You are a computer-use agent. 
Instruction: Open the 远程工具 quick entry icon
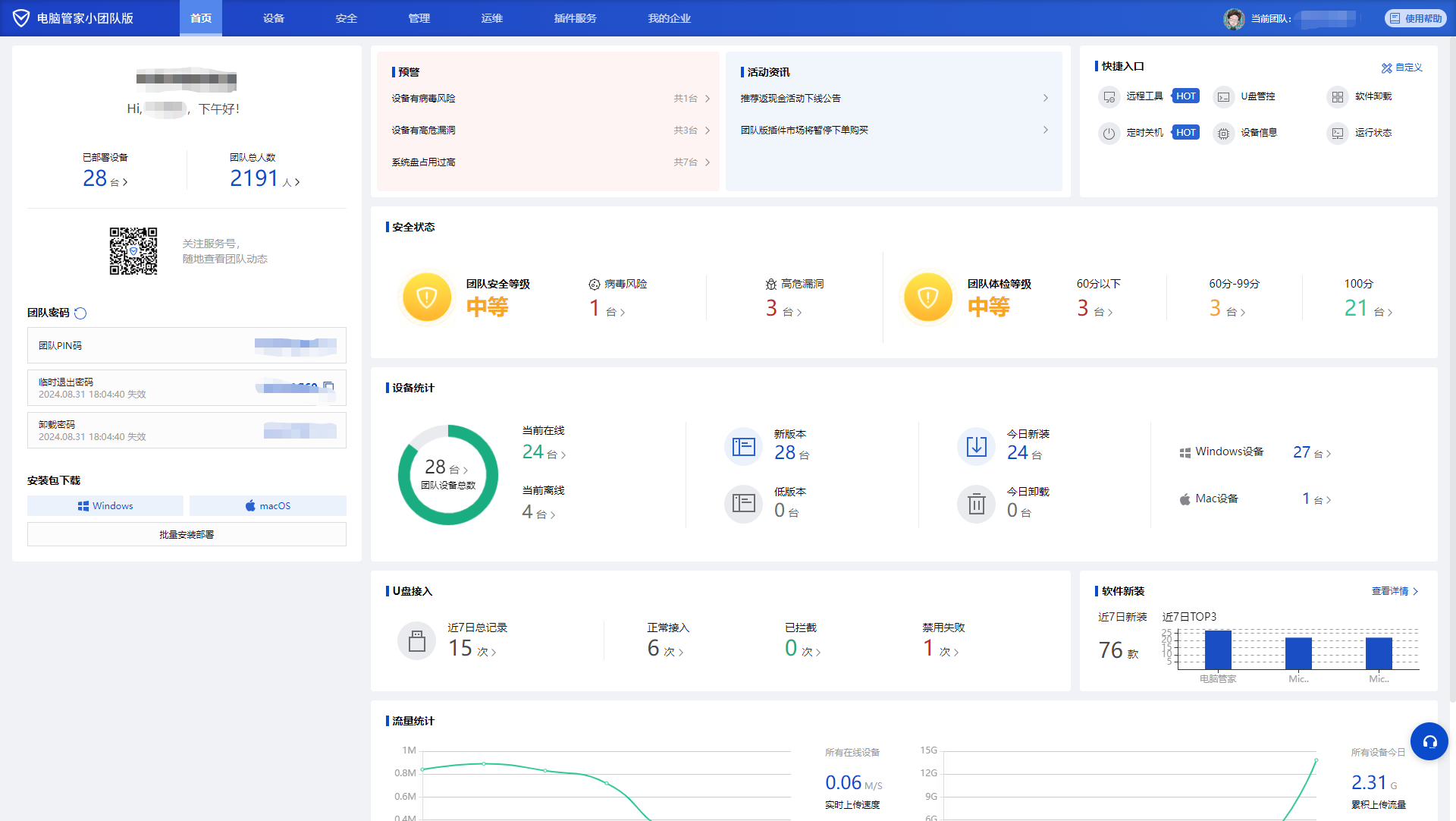(1109, 97)
